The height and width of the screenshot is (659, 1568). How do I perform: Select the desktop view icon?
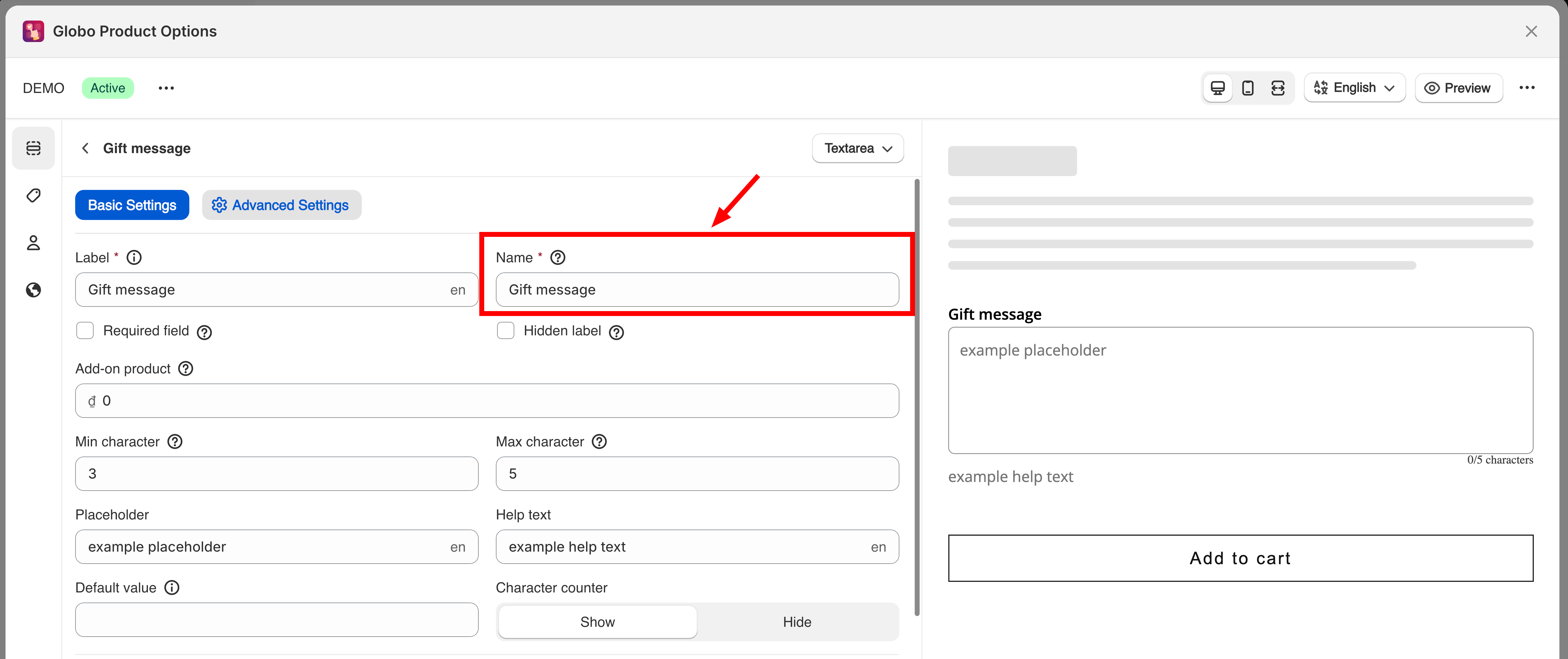pos(1217,88)
